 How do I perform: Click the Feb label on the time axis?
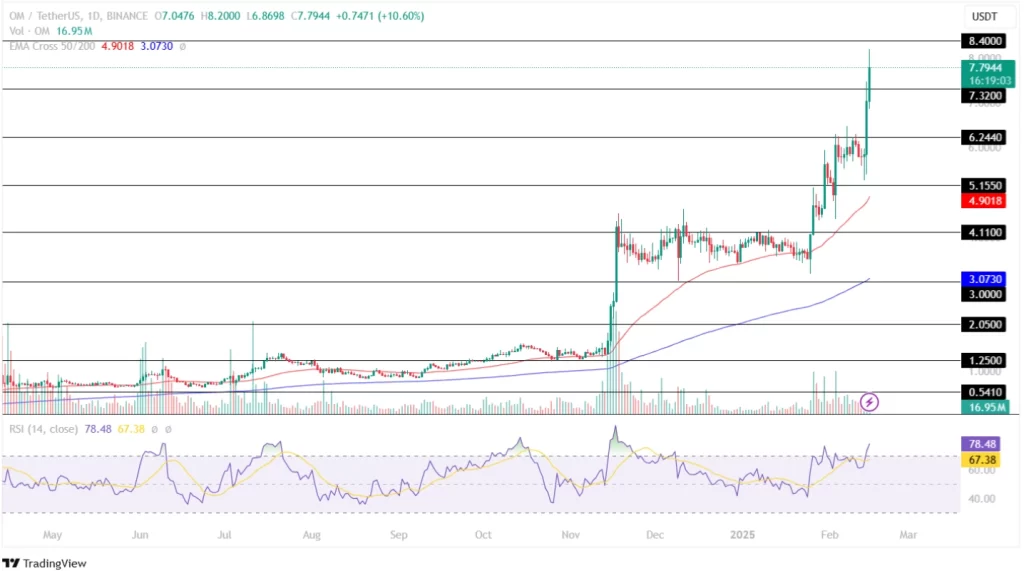829,534
